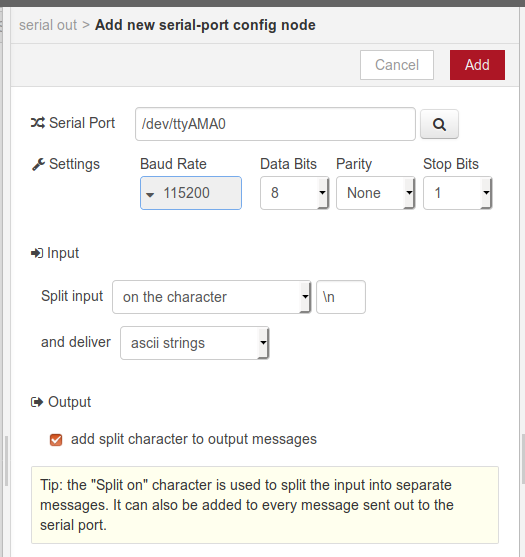Image resolution: width=525 pixels, height=557 pixels.
Task: Click the Input section arrow icon
Action: (37, 253)
